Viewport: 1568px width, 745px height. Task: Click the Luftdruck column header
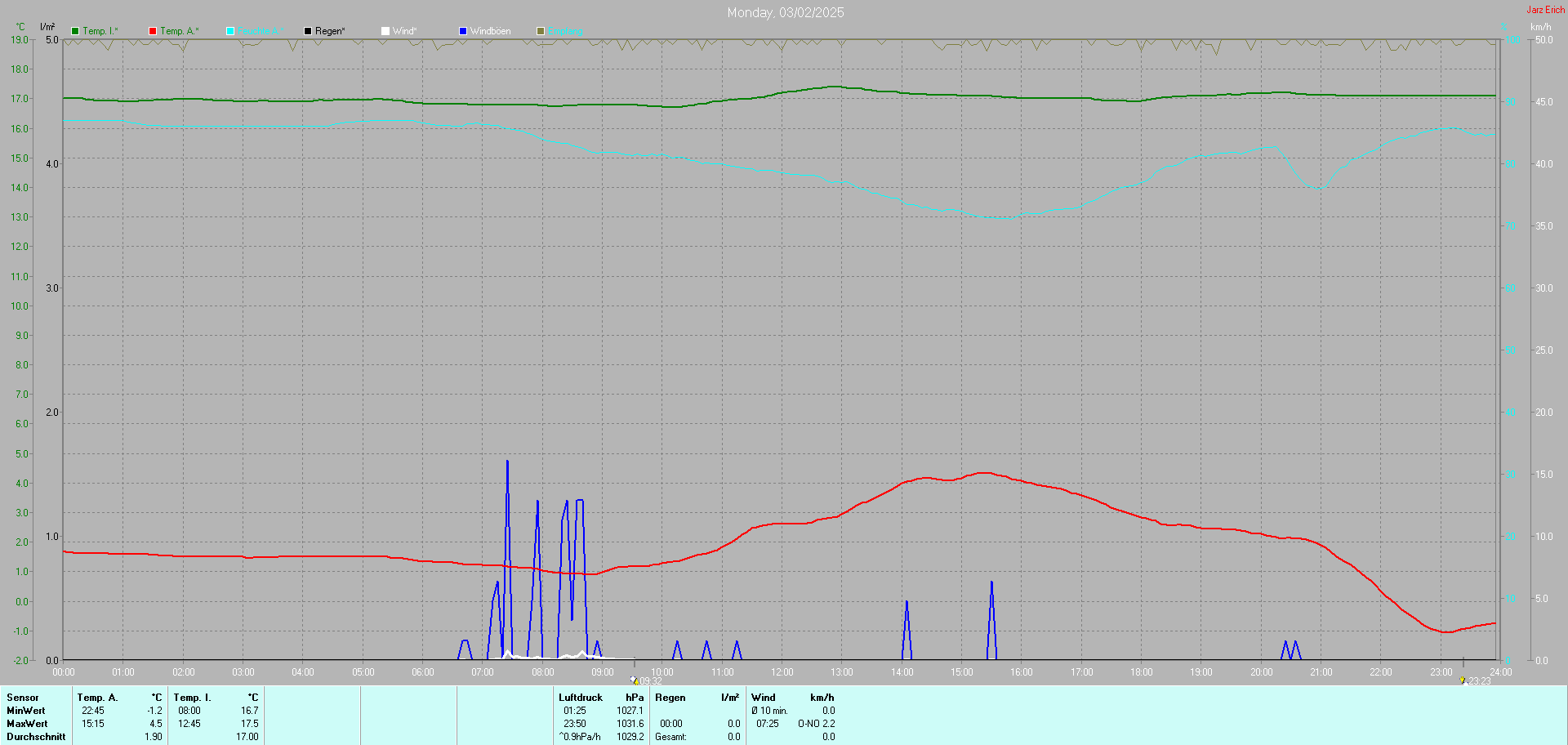pyautogui.click(x=580, y=698)
